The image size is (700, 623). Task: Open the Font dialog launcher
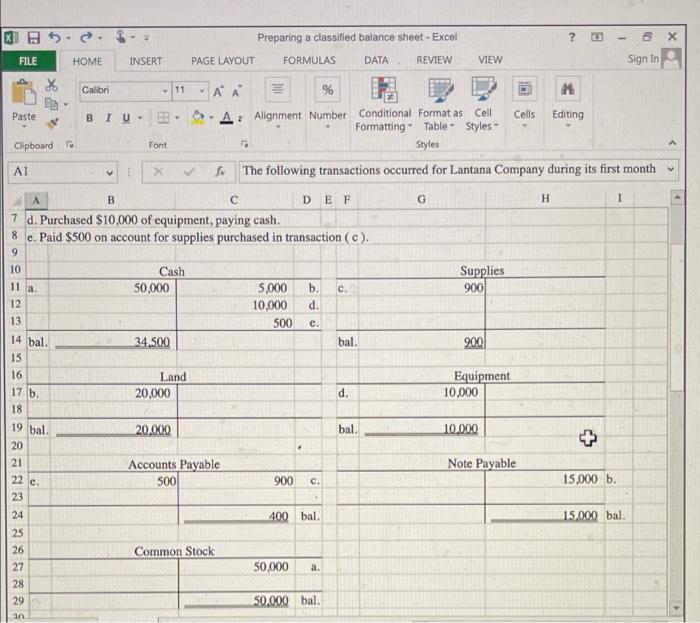coord(244,144)
